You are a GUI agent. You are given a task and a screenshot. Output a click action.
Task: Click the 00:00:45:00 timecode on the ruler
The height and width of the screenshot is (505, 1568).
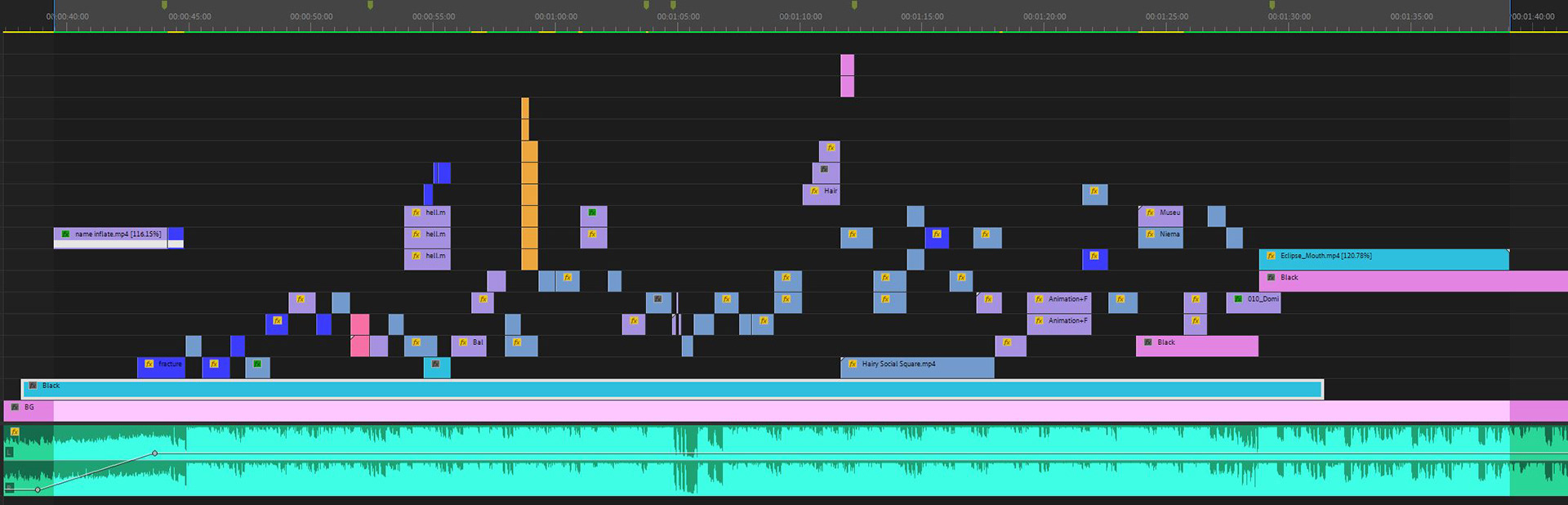pyautogui.click(x=189, y=16)
